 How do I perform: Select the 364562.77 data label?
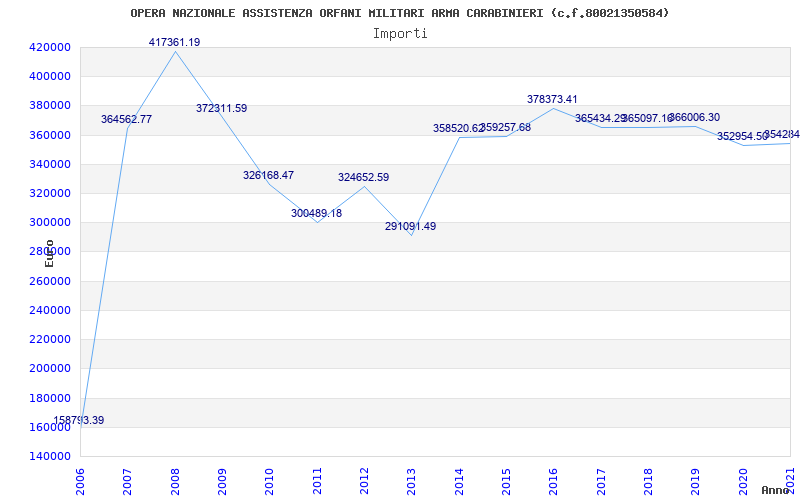click(127, 119)
